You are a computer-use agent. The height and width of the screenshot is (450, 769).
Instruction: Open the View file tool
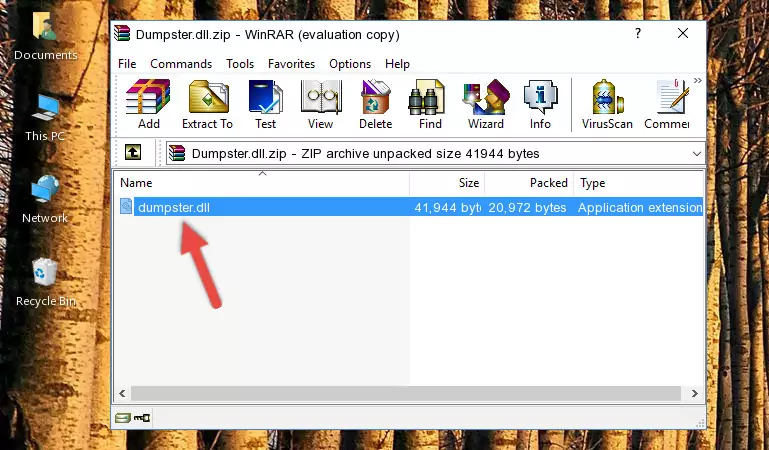pos(321,104)
